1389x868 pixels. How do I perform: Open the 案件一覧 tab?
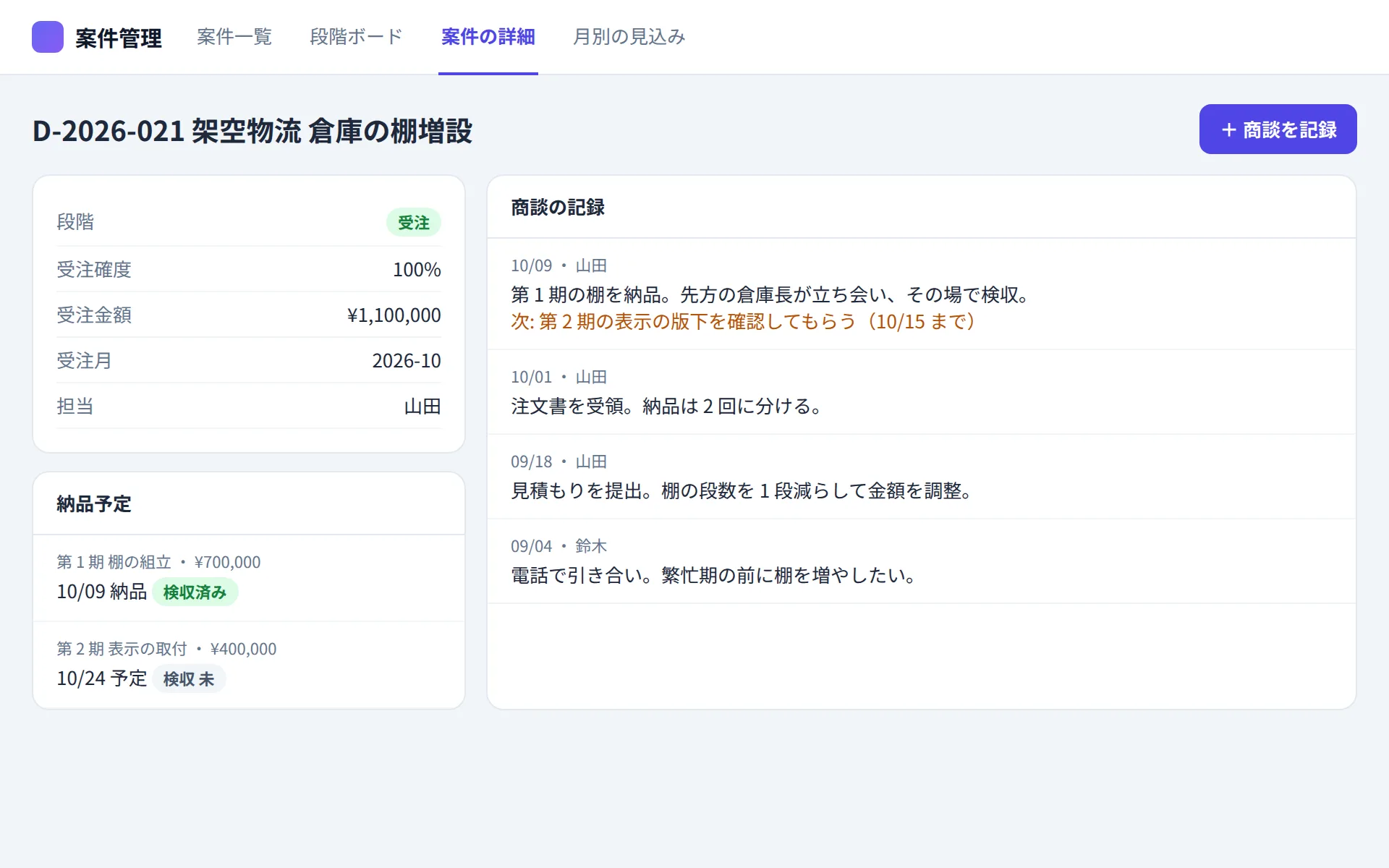pyautogui.click(x=234, y=37)
